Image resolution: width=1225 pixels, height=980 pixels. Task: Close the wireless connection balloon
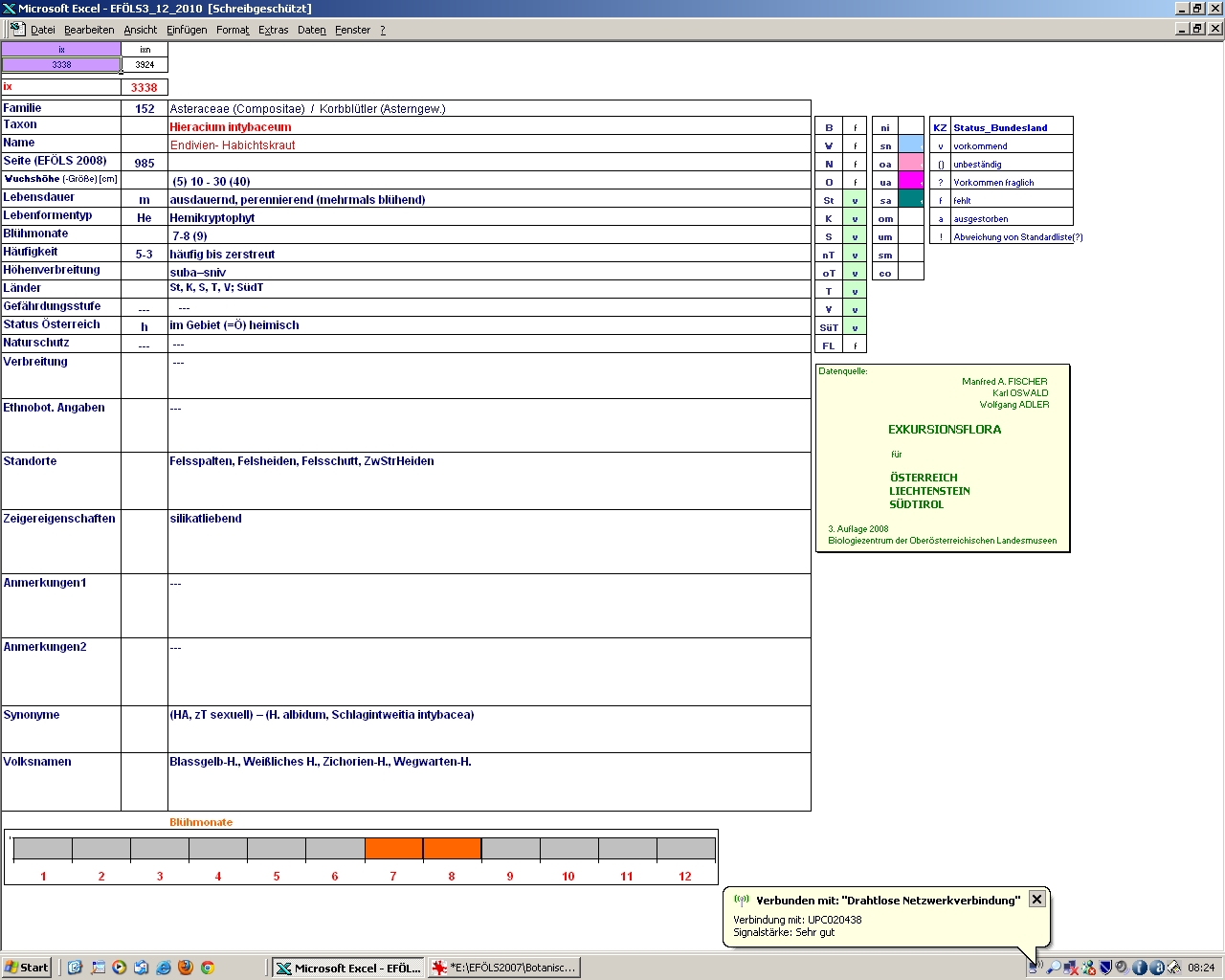pos(1036,900)
